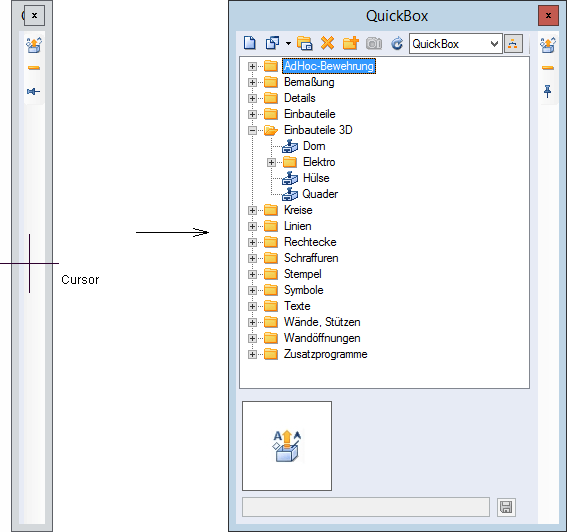Click the refresh arrow toolbar icon
Viewport: 567px width, 532px height.
coord(397,43)
